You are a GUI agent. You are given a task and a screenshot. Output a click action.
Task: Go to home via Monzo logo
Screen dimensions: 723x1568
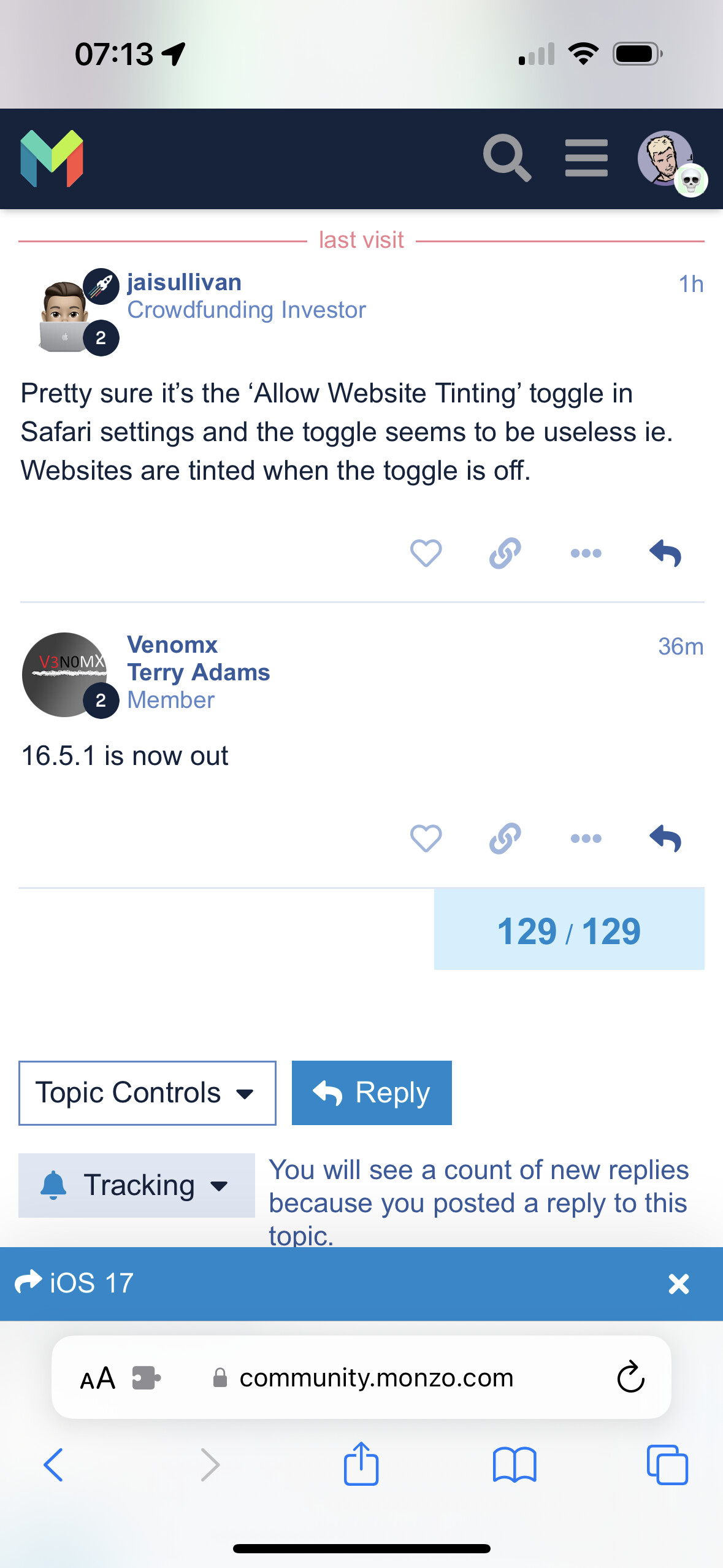click(x=52, y=158)
